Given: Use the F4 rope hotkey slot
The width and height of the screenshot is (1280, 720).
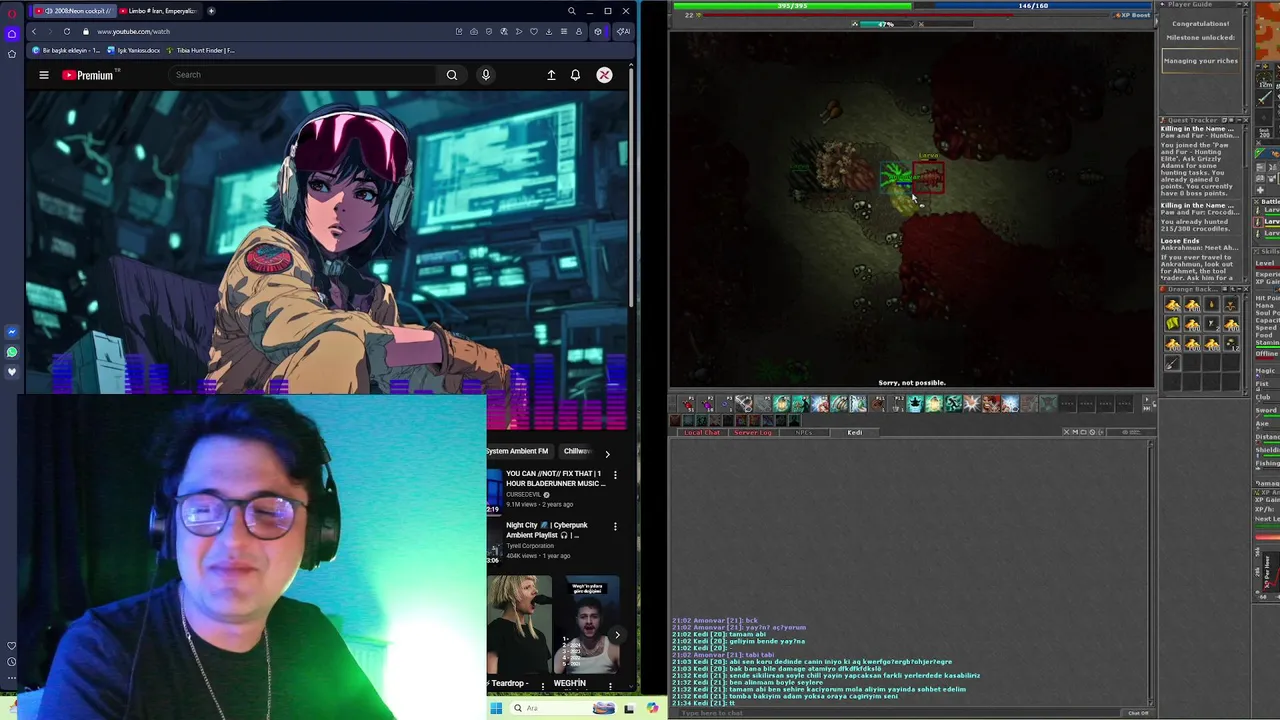Looking at the screenshot, I should (743, 403).
